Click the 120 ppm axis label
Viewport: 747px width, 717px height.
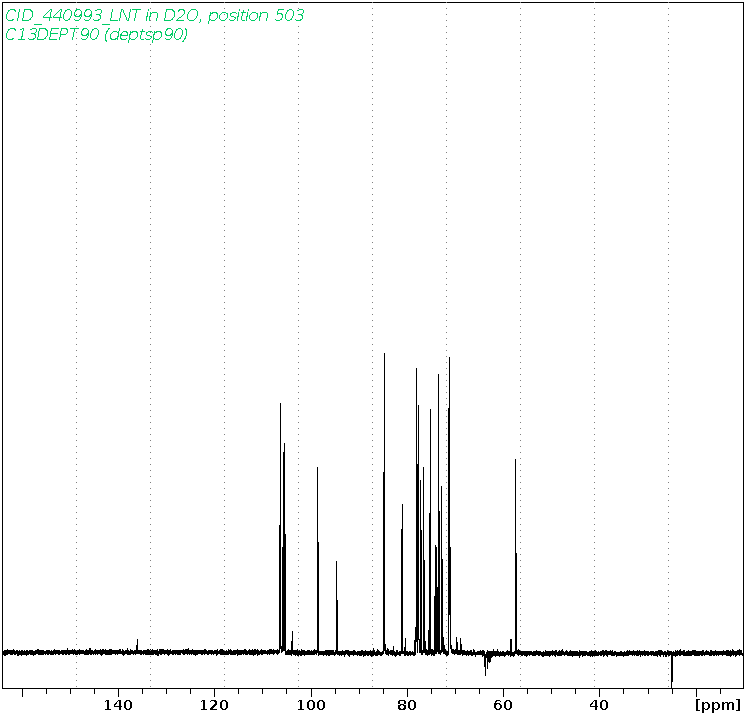point(214,705)
